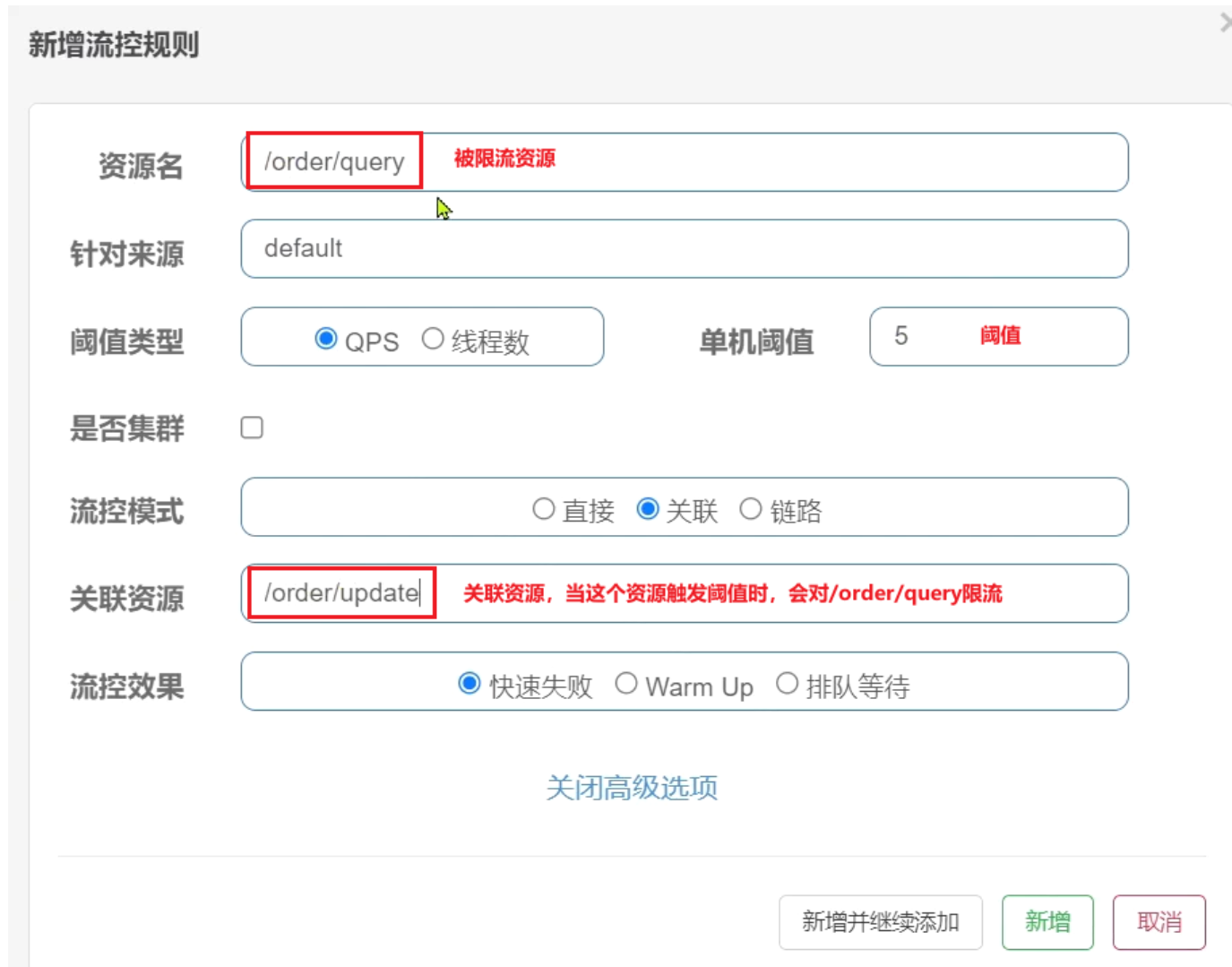Click the 新增流控规则 dialog title
This screenshot has width=1232, height=967.
tap(114, 44)
